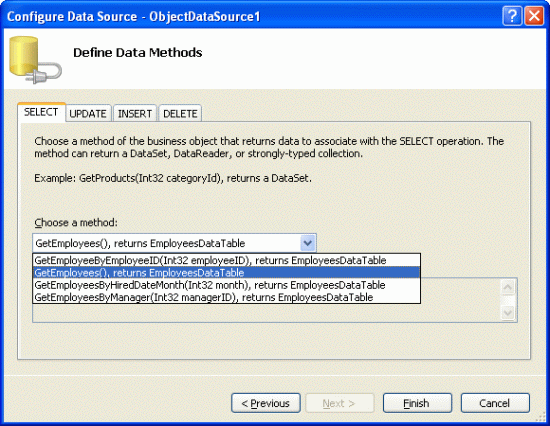
Task: Go back with the Previous button
Action: click(x=266, y=403)
